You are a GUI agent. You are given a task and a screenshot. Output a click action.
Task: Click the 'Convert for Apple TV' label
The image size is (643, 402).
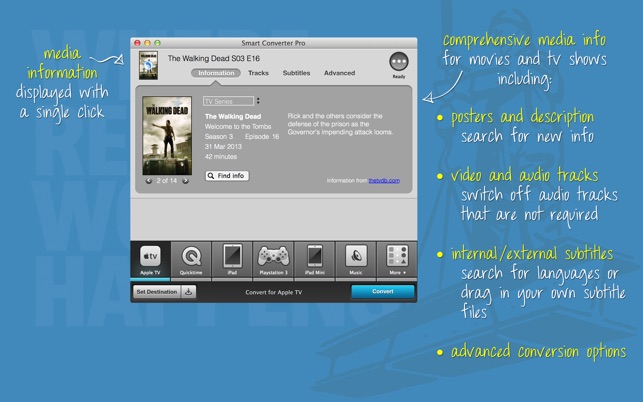click(x=274, y=292)
